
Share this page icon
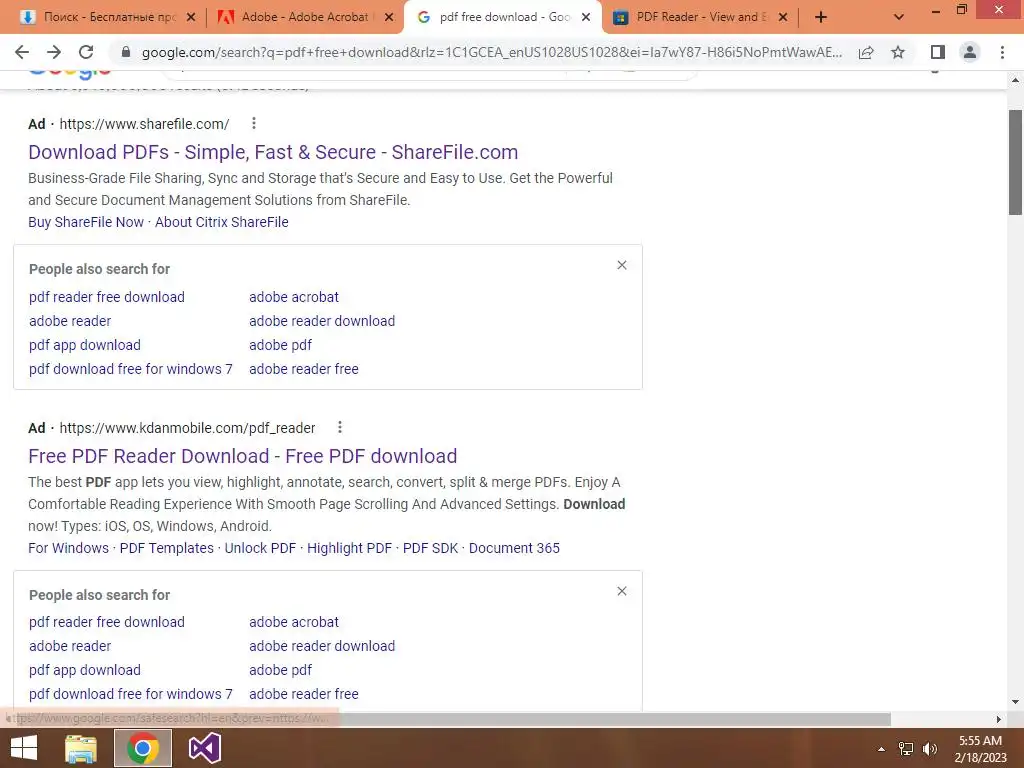click(x=866, y=52)
